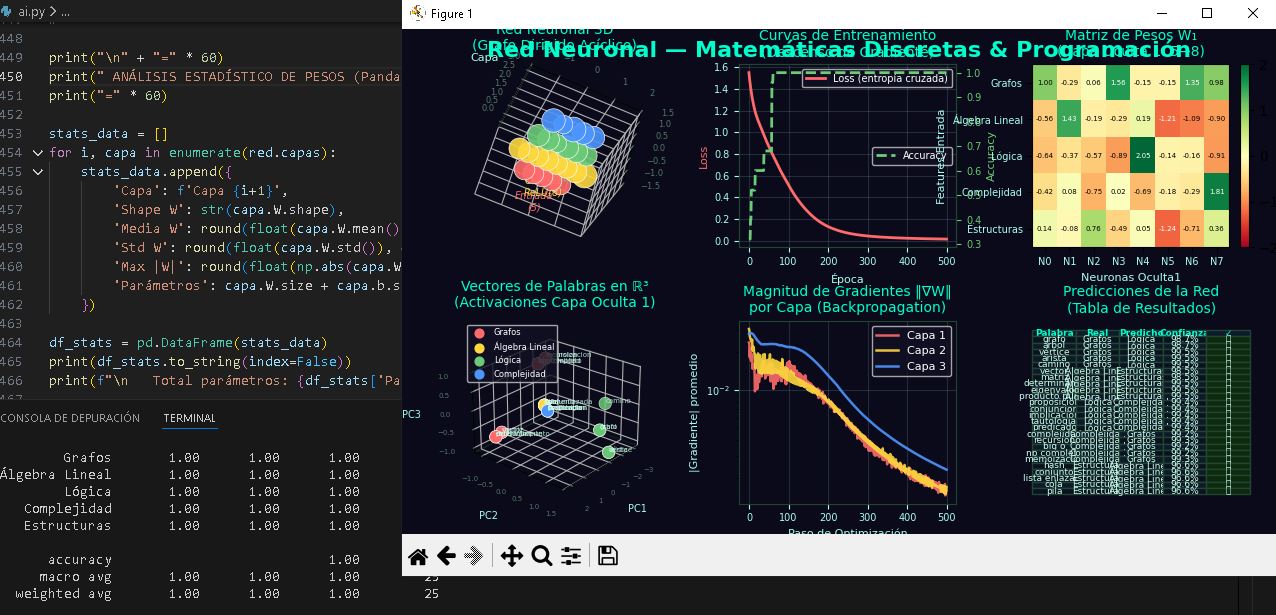Screen dimensions: 1276x615
Task: Click the Figure 1 window title icon
Action: click(x=416, y=14)
